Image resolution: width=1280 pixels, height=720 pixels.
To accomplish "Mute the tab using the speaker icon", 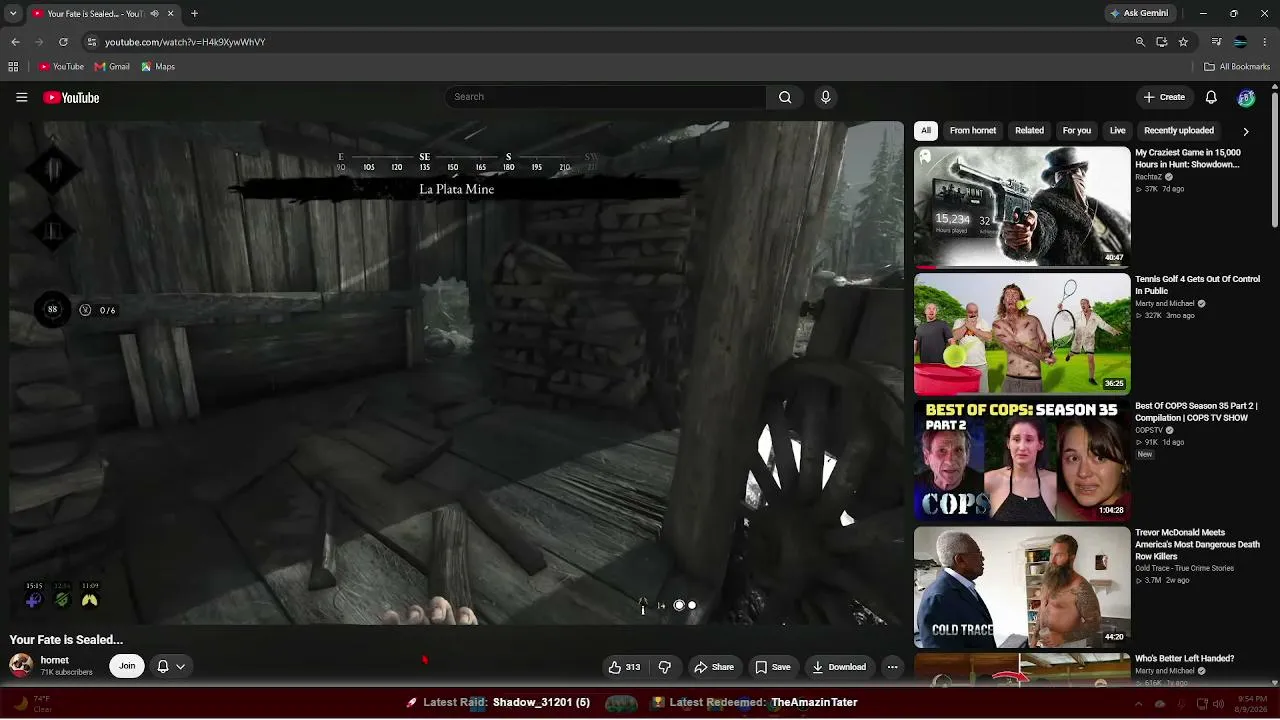I will [154, 14].
